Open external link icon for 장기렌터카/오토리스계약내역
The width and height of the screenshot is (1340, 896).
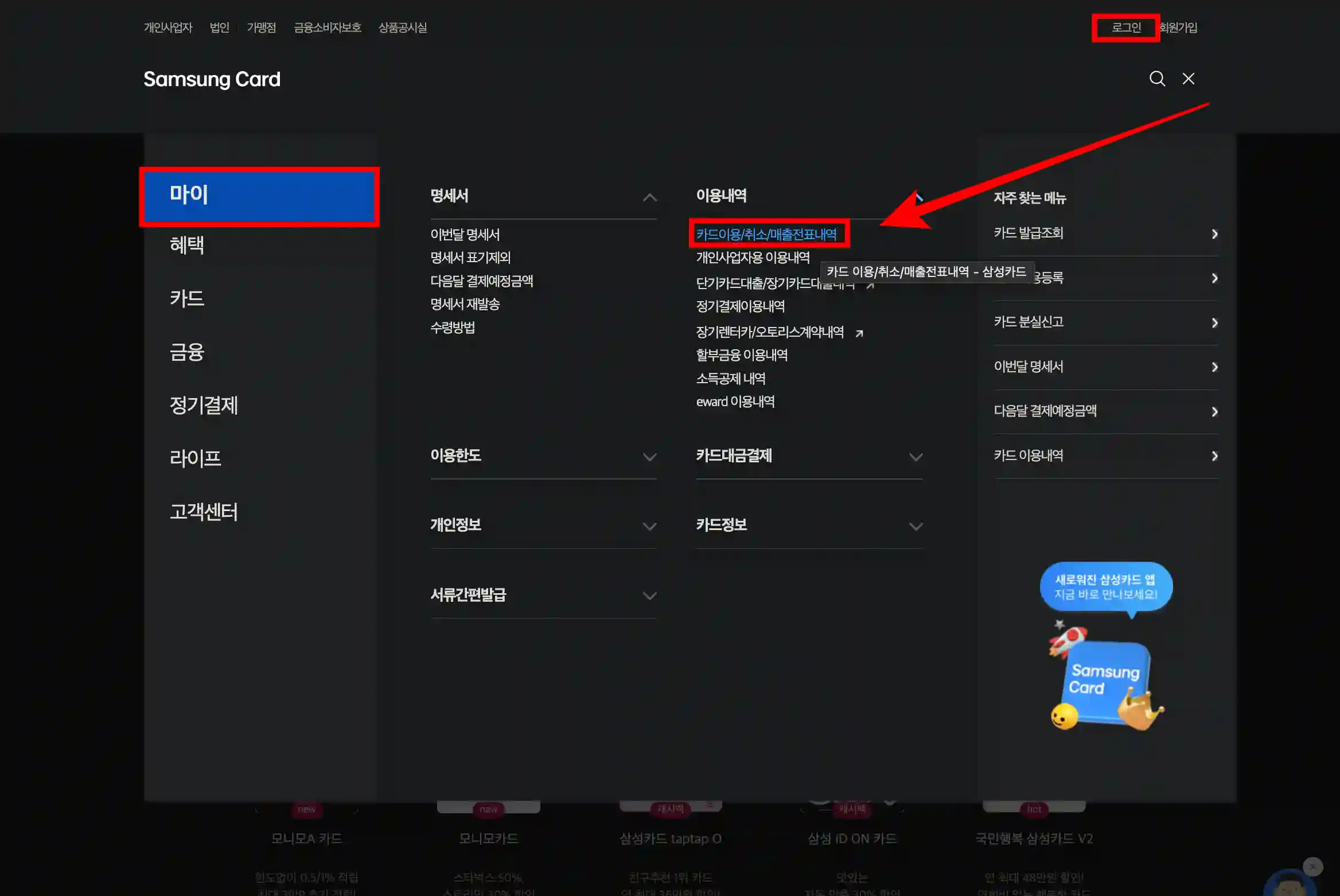coord(859,333)
